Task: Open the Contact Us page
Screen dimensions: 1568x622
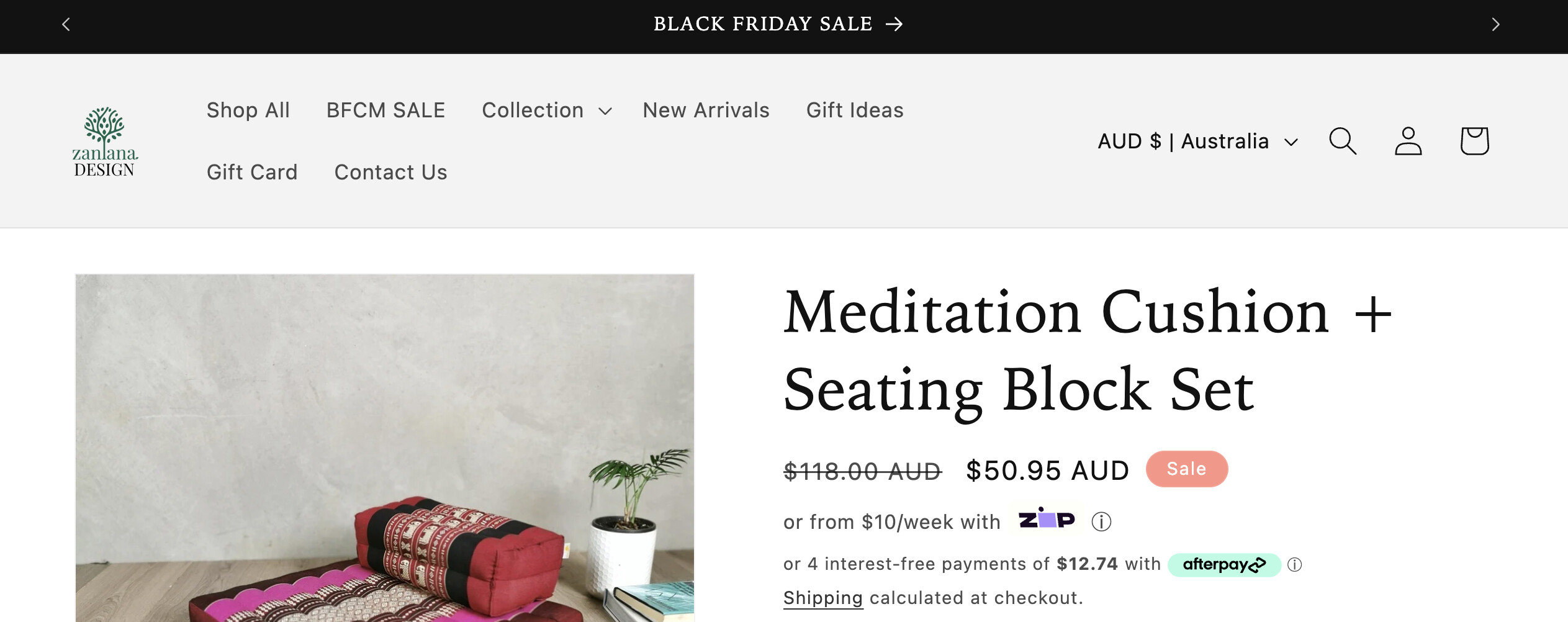Action: [390, 173]
